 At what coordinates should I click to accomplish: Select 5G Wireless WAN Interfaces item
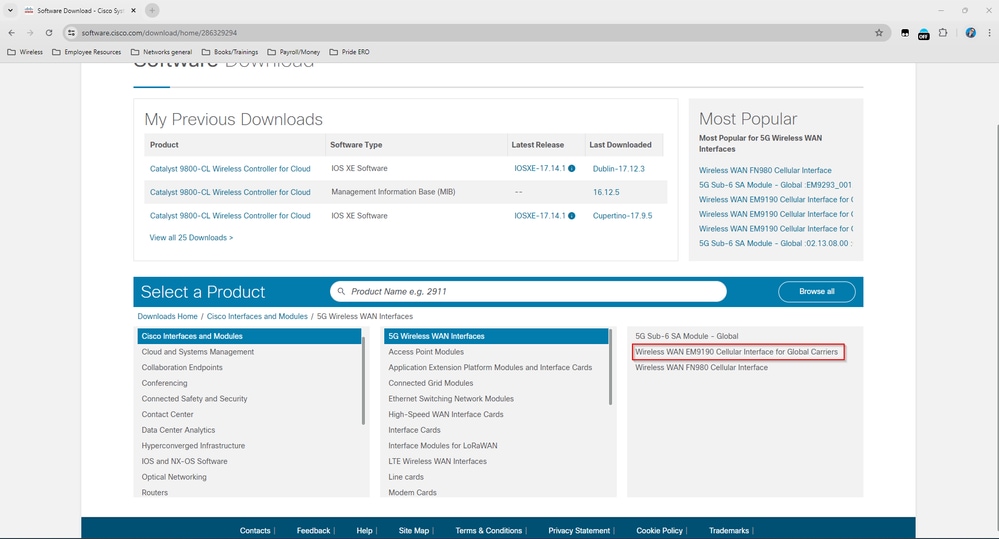pos(496,336)
